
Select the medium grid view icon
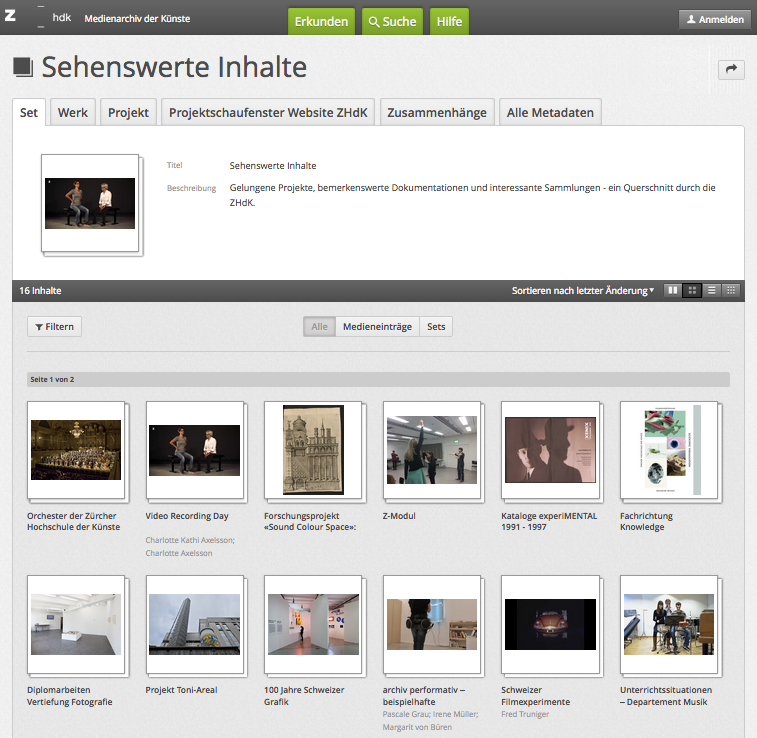coord(692,291)
